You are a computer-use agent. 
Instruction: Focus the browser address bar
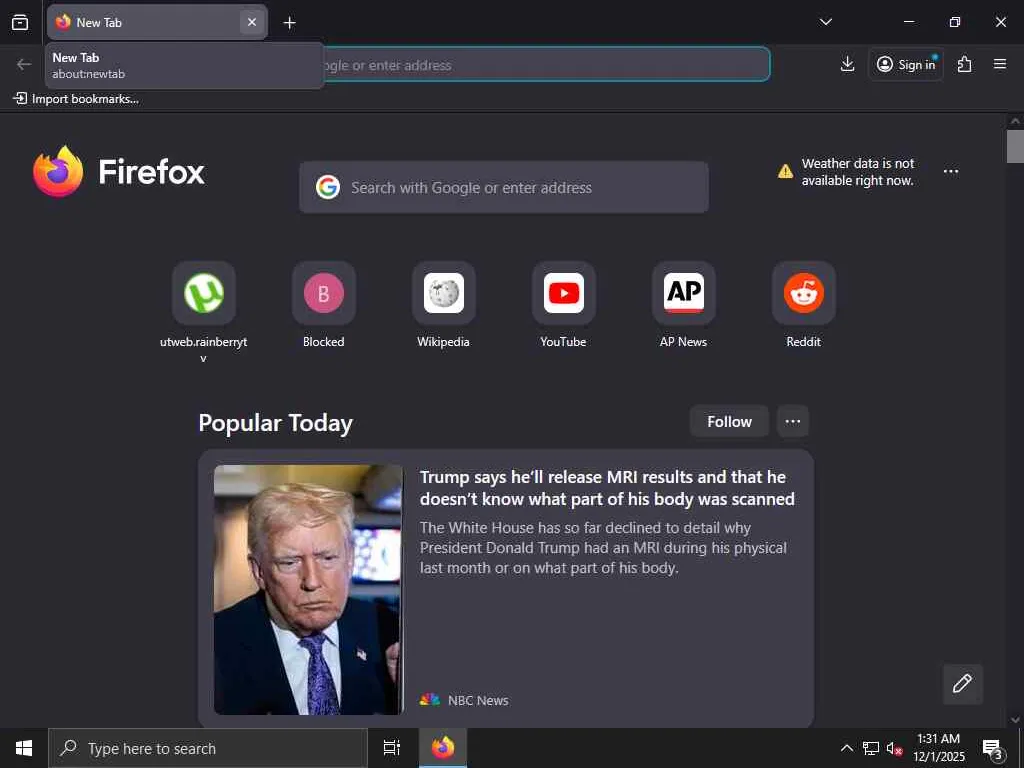tap(545, 65)
